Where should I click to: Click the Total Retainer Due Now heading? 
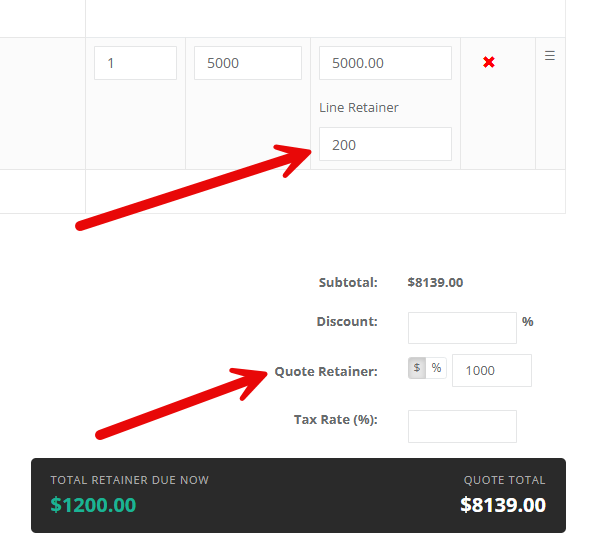point(130,480)
